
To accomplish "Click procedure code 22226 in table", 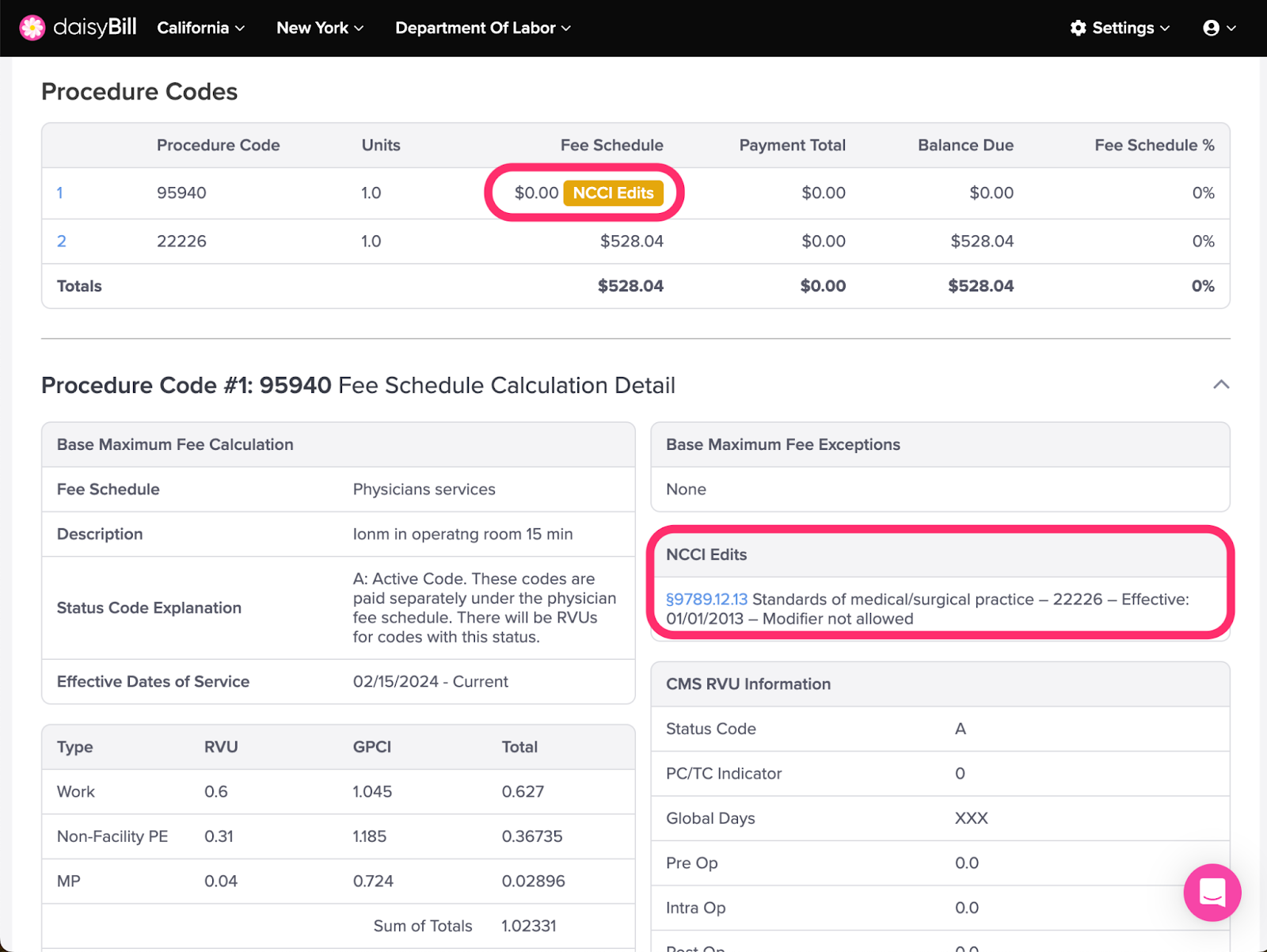I will [181, 241].
